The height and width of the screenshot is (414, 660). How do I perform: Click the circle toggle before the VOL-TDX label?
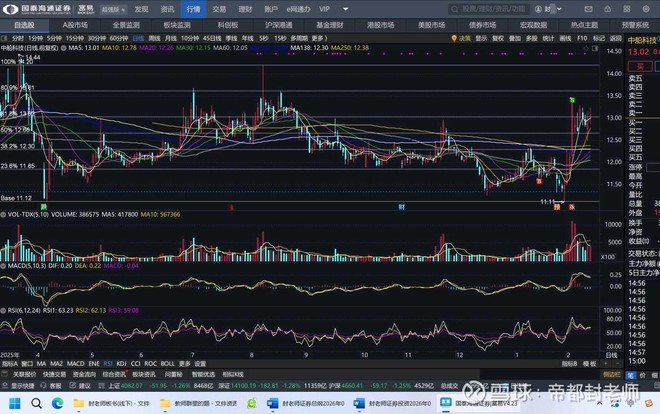[3, 215]
